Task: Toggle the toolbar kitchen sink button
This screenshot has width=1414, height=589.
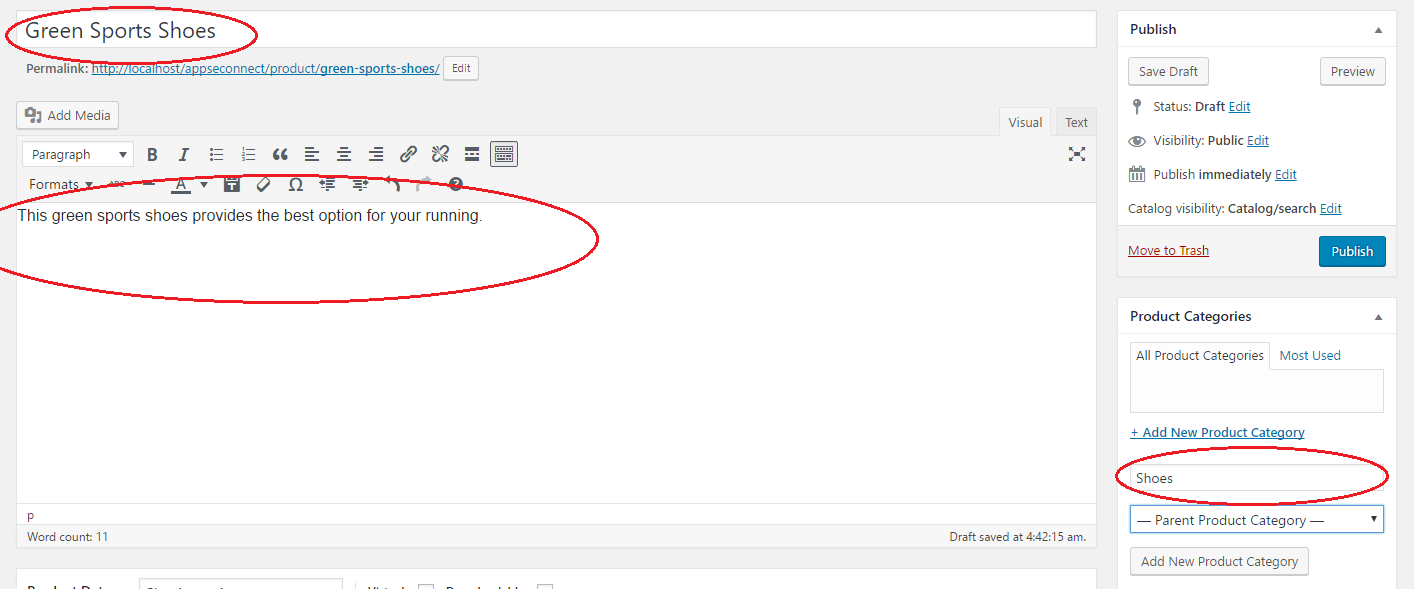Action: (x=504, y=154)
